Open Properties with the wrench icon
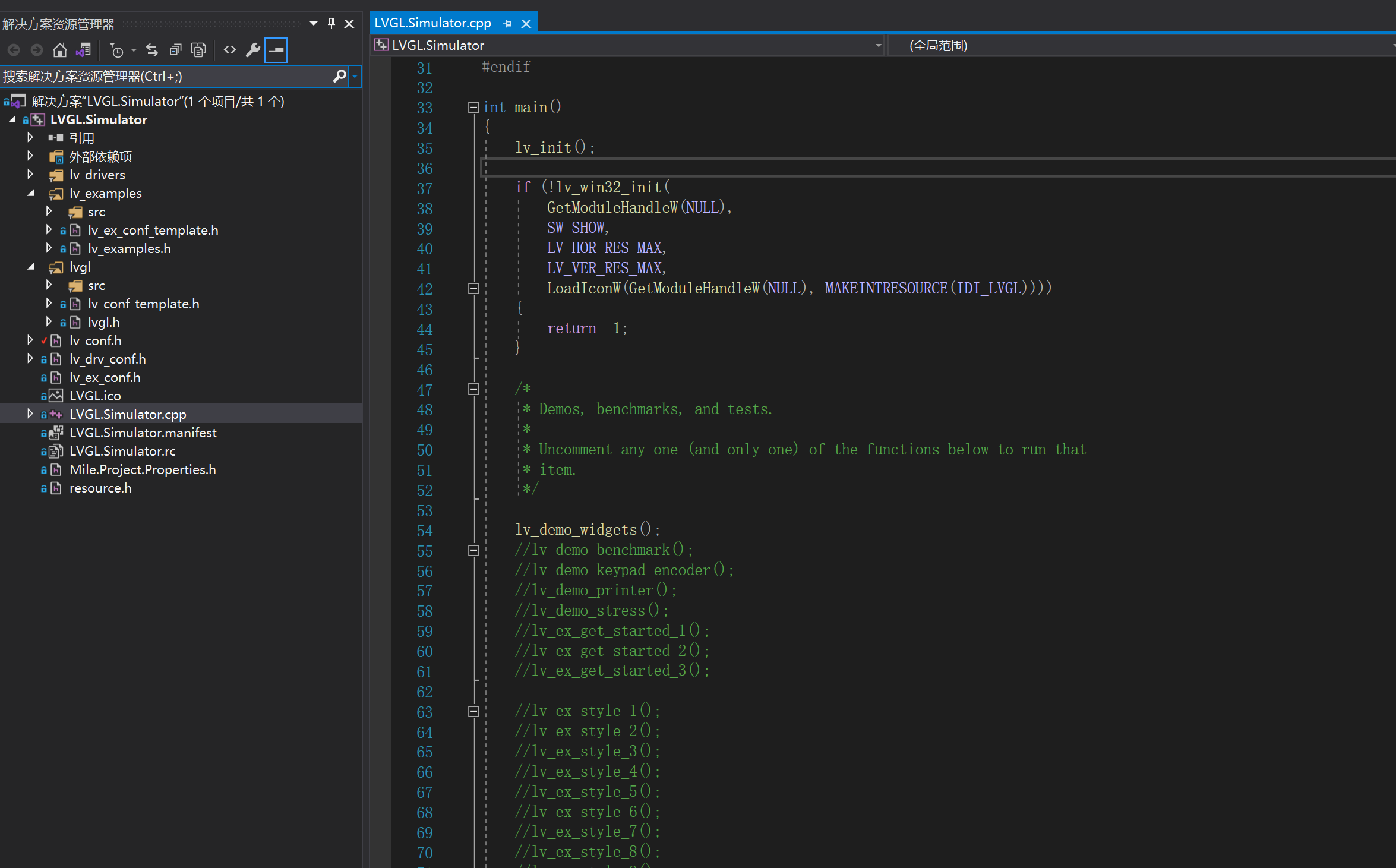Image resolution: width=1396 pixels, height=868 pixels. (x=253, y=50)
